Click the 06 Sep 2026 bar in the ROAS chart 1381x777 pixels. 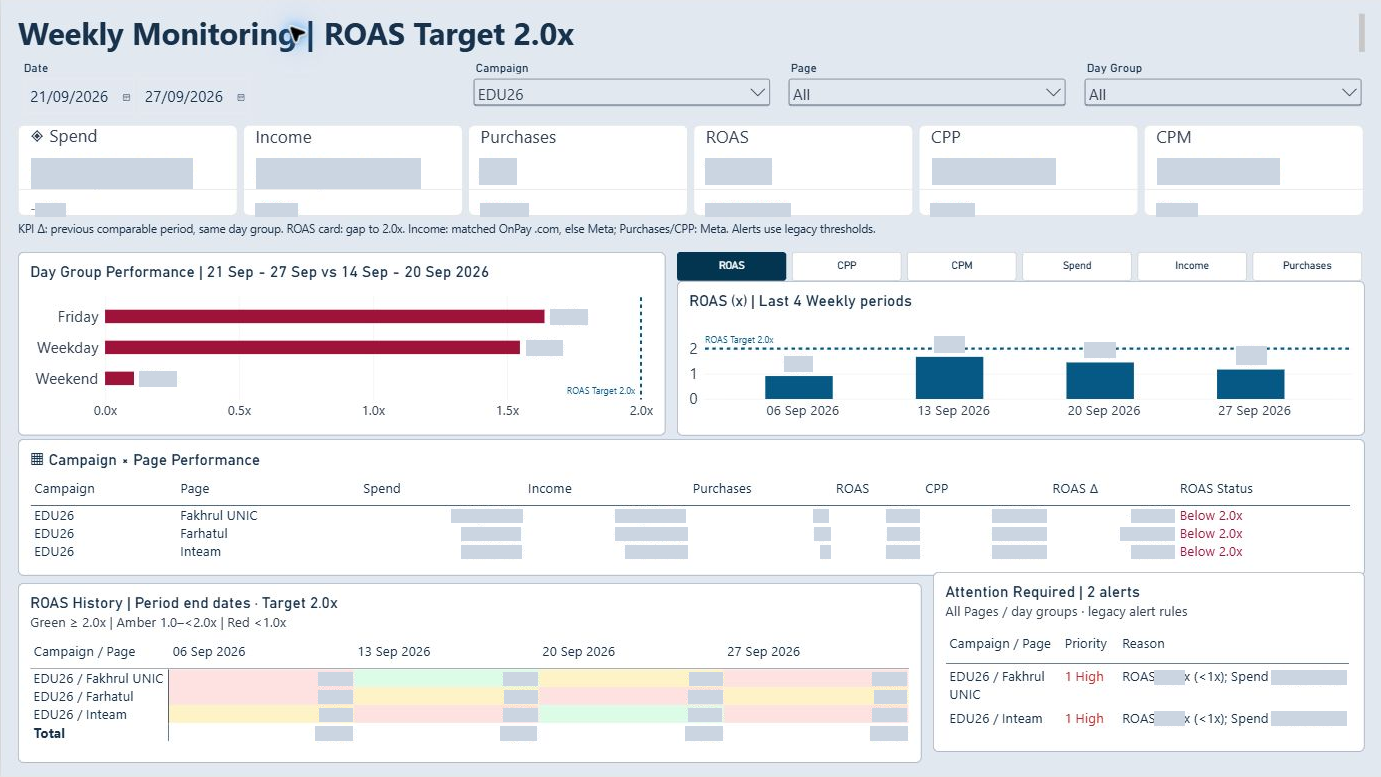click(x=799, y=388)
